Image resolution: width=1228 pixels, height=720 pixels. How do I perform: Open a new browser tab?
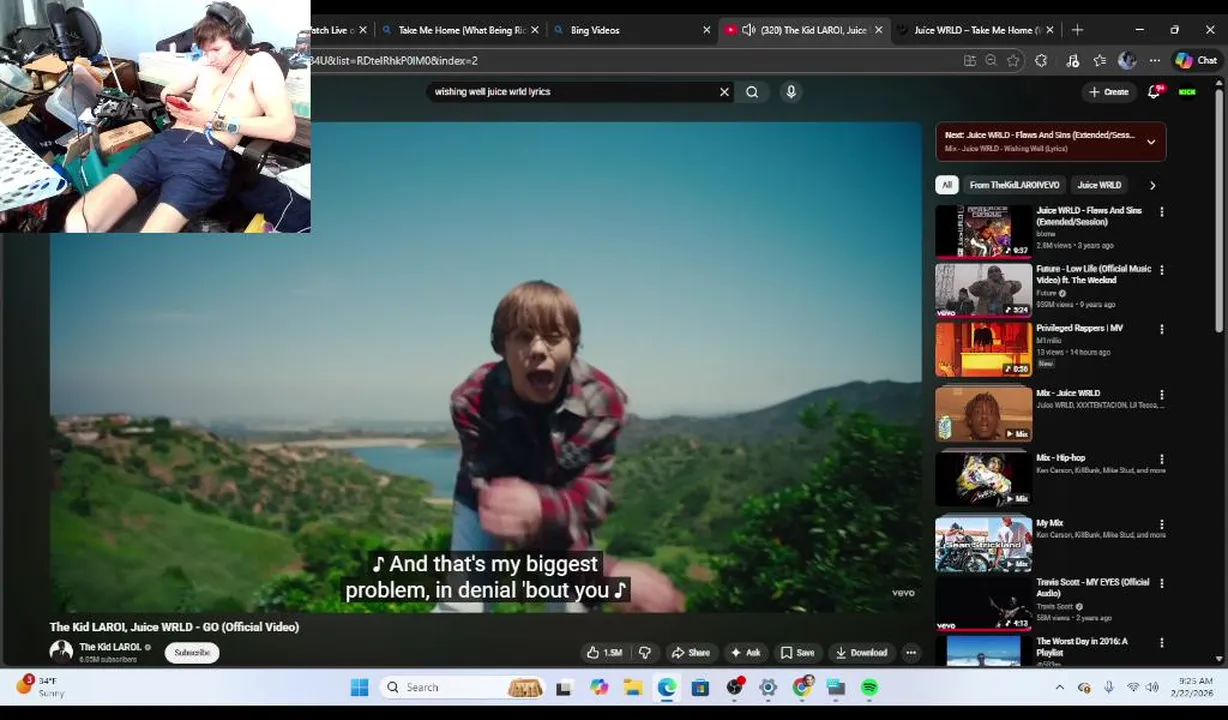(1077, 30)
